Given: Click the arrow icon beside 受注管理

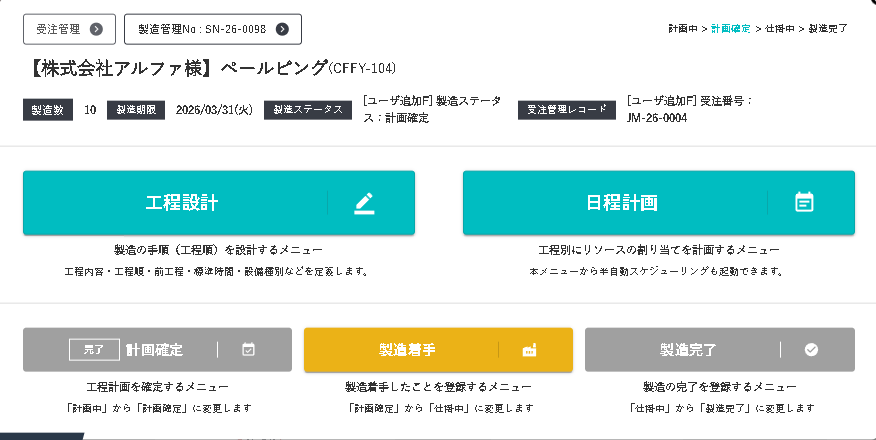Looking at the screenshot, I should click(96, 29).
